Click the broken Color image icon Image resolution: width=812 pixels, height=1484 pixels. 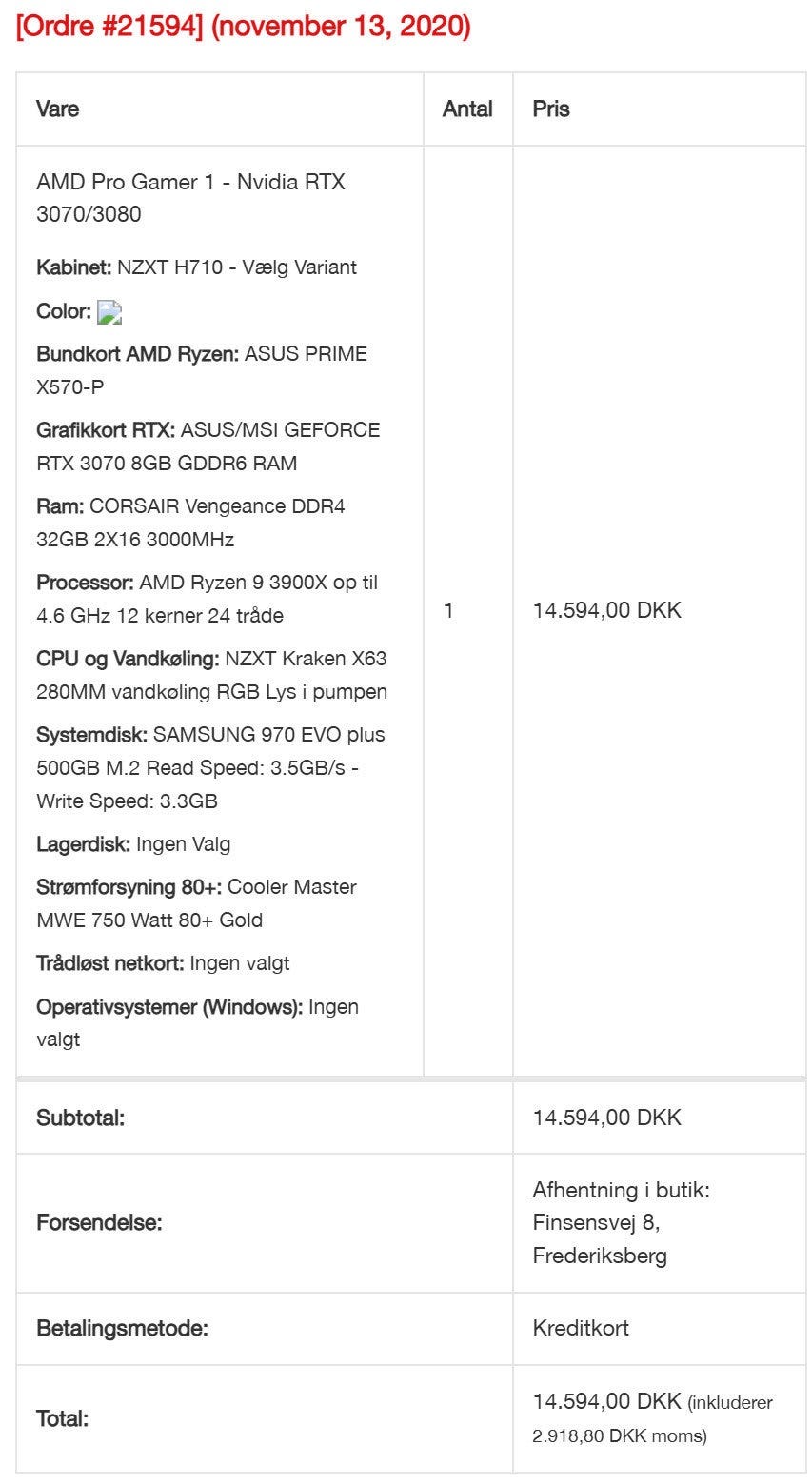(109, 312)
